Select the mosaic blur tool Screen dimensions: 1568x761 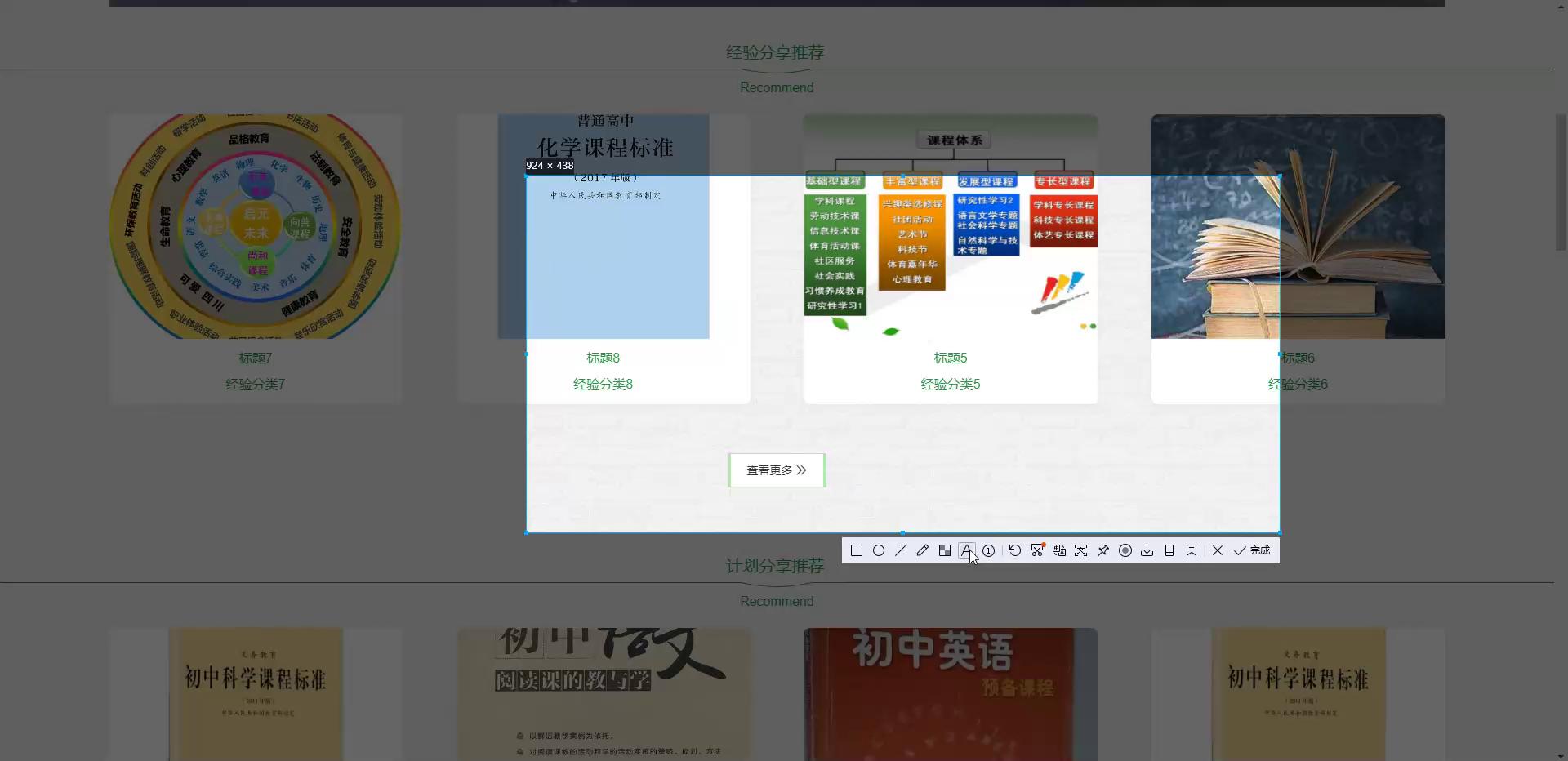pos(945,550)
